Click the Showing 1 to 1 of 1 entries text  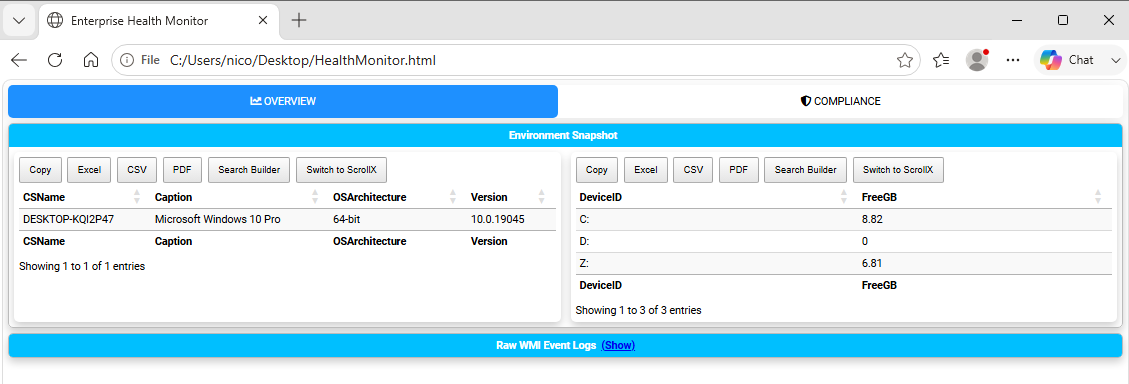point(82,266)
